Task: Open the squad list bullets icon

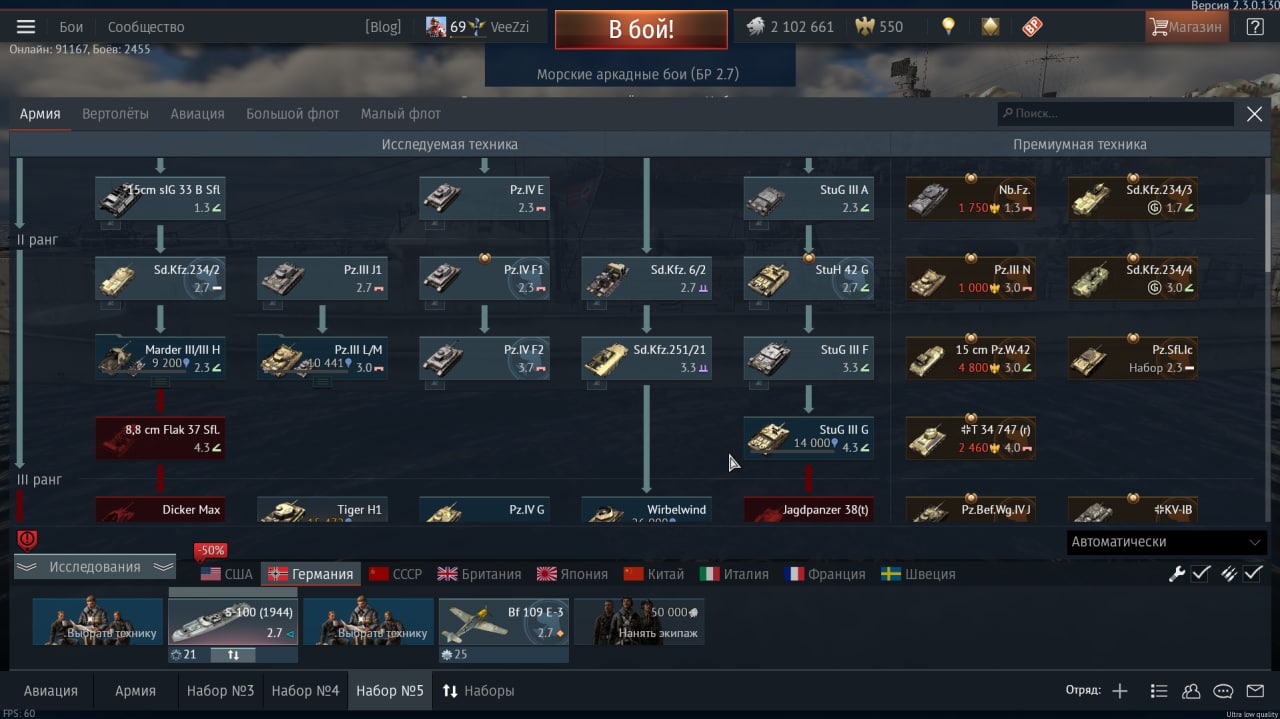Action: coord(1159,691)
